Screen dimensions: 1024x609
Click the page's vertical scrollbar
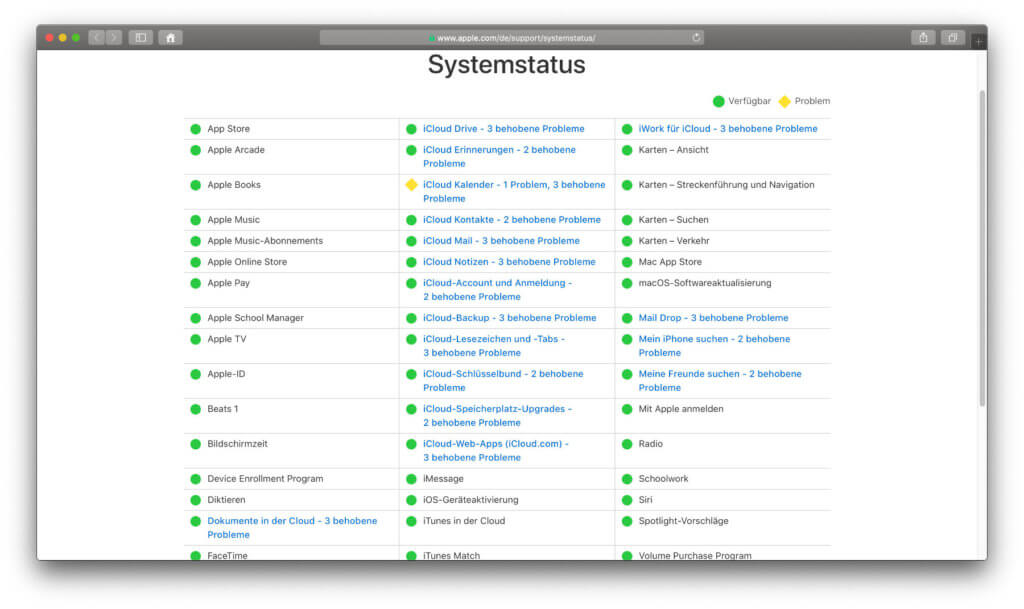pyautogui.click(x=982, y=248)
